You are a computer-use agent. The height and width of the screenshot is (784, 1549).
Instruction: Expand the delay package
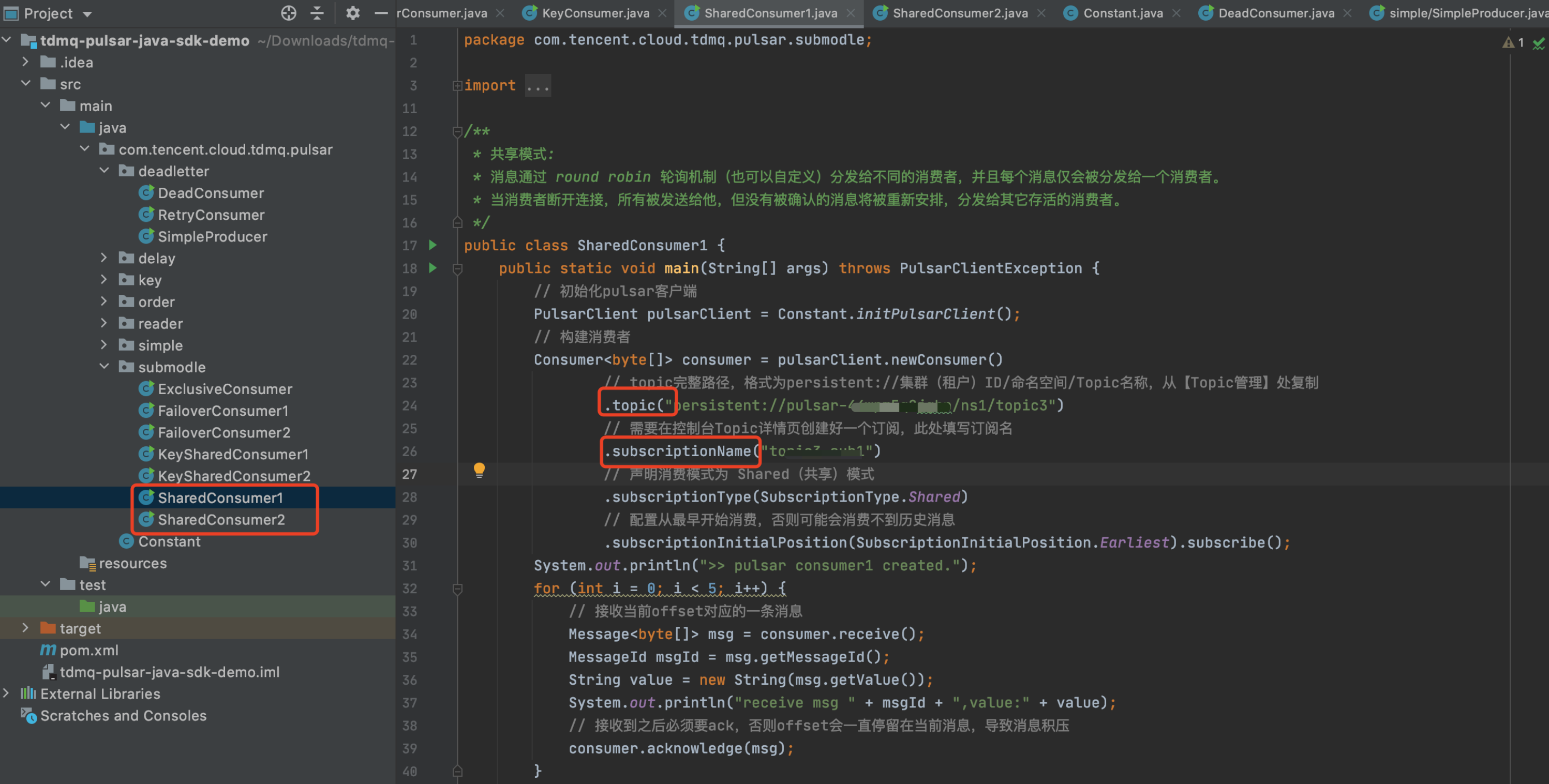coord(104,258)
